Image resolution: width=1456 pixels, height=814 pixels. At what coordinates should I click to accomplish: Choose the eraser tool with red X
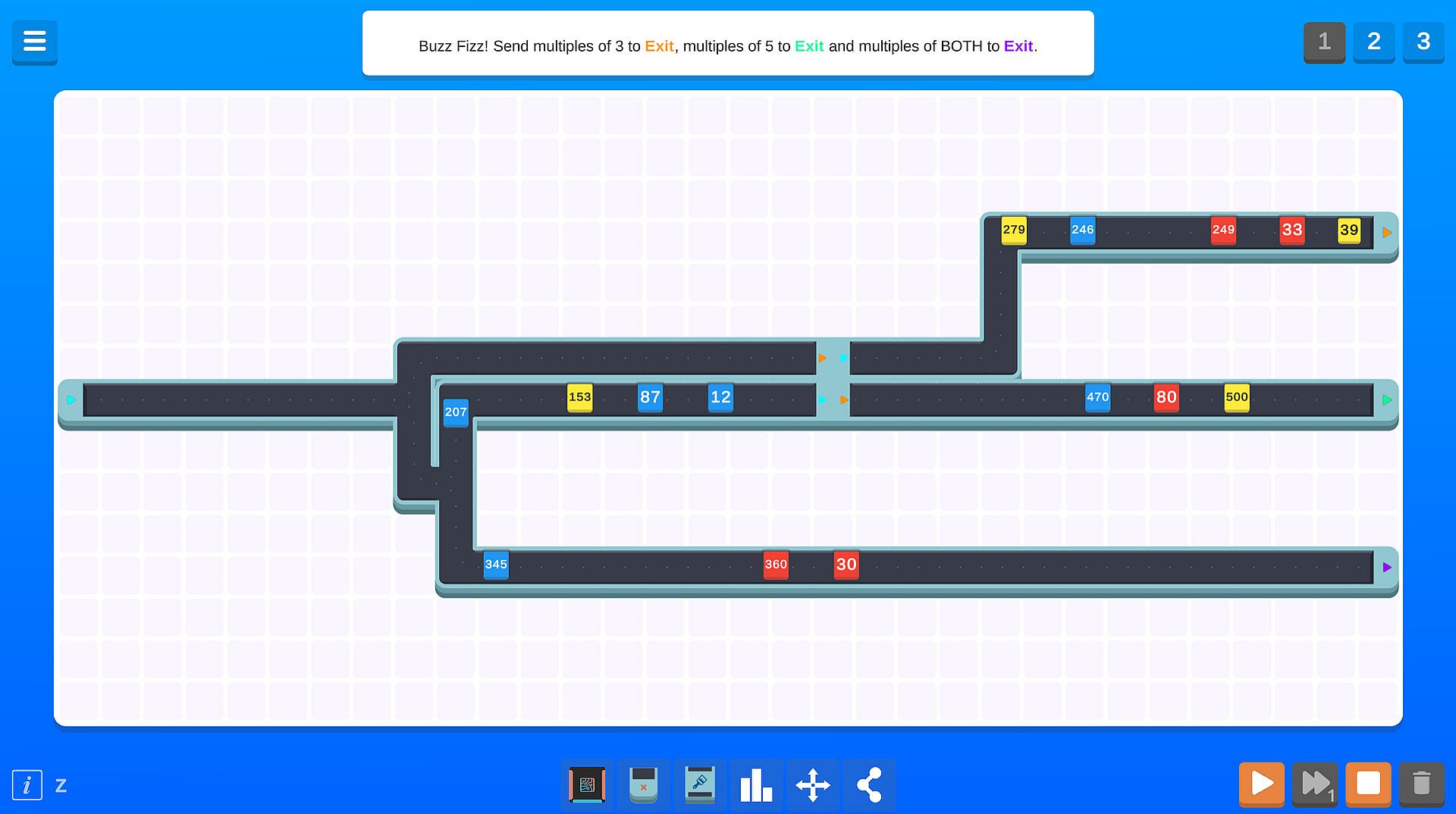[643, 785]
